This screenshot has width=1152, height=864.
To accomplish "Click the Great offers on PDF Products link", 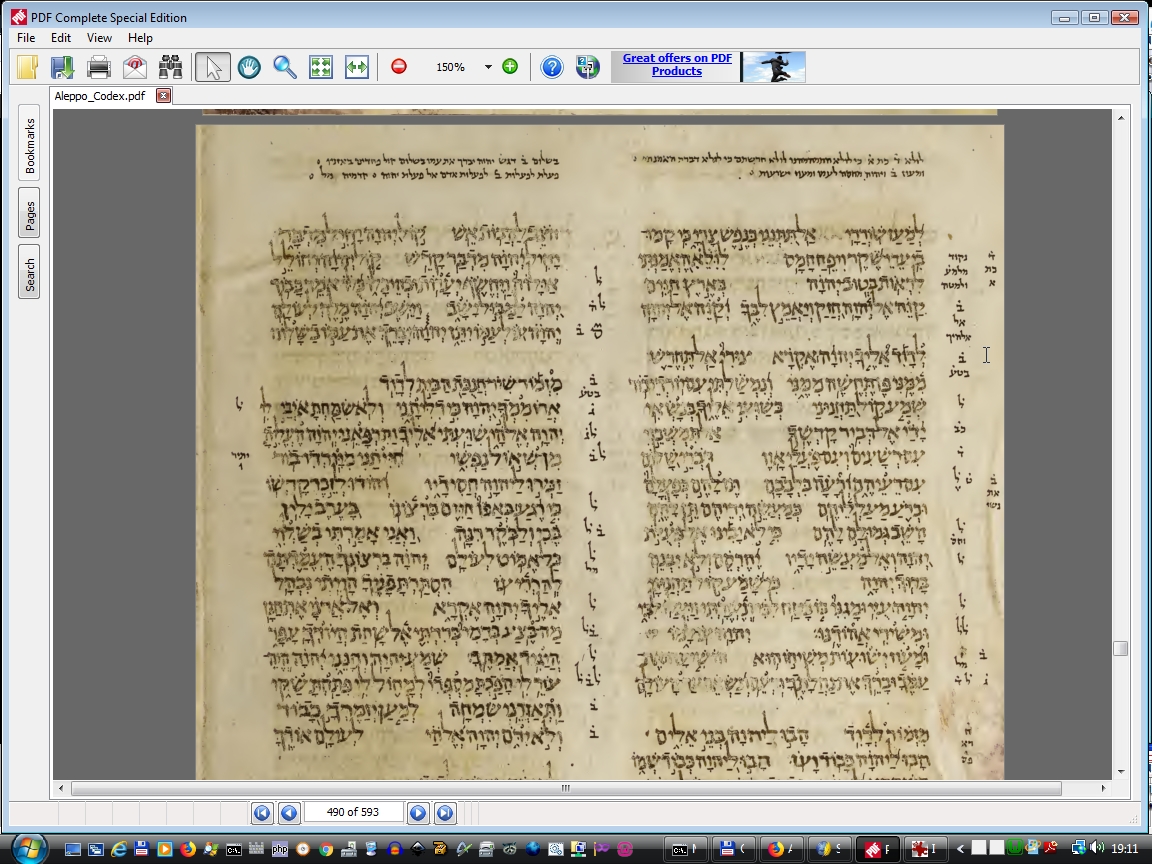I will (677, 65).
